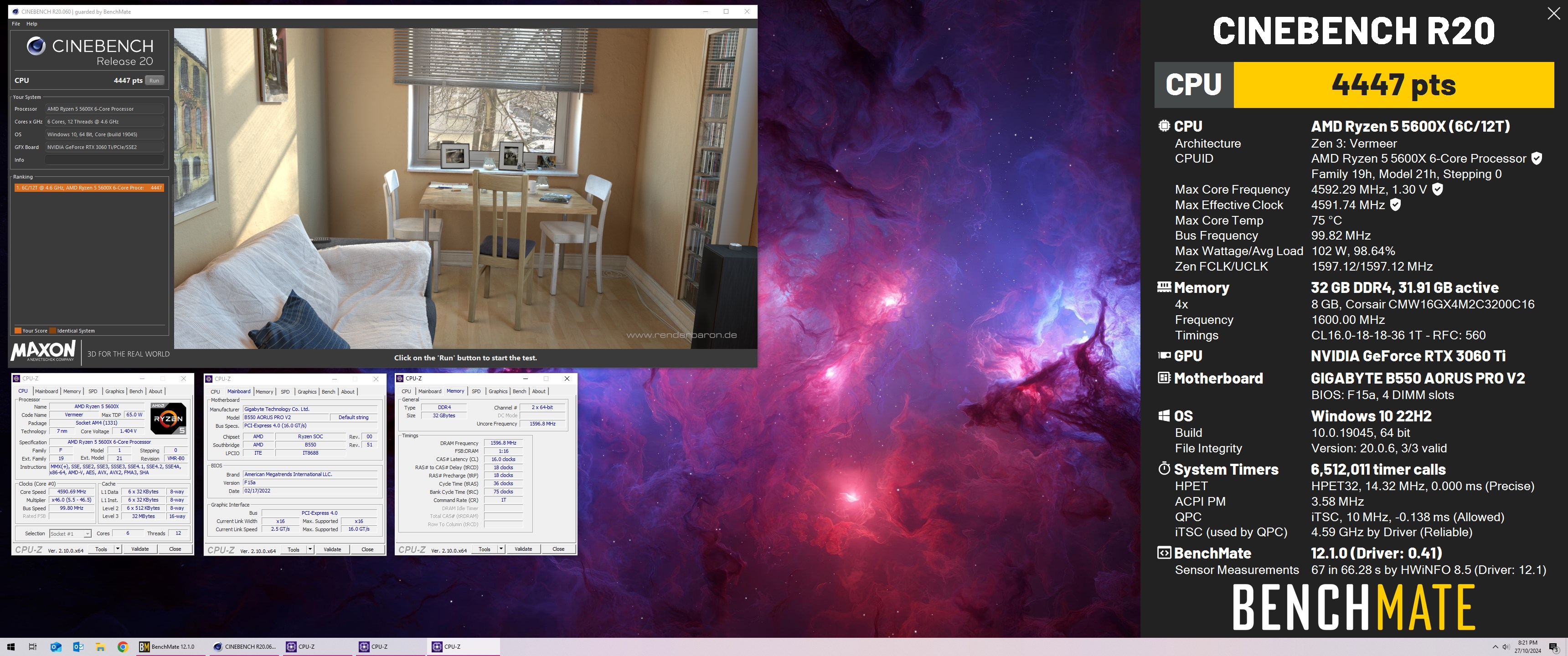Open About tab in Memory CPU-Z window
Viewport: 1568px width, 656px height.
pyautogui.click(x=539, y=391)
